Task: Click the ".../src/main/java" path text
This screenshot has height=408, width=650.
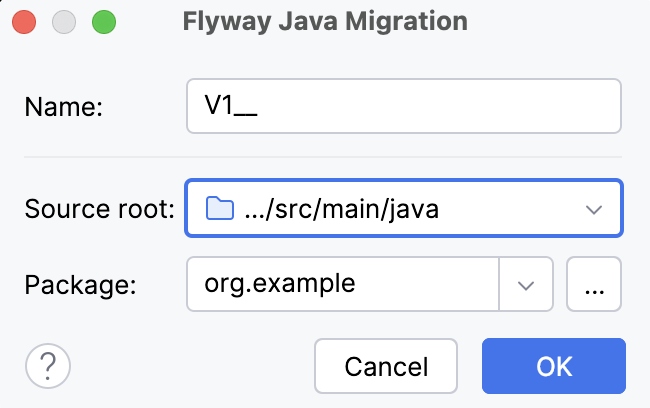Action: coord(341,209)
